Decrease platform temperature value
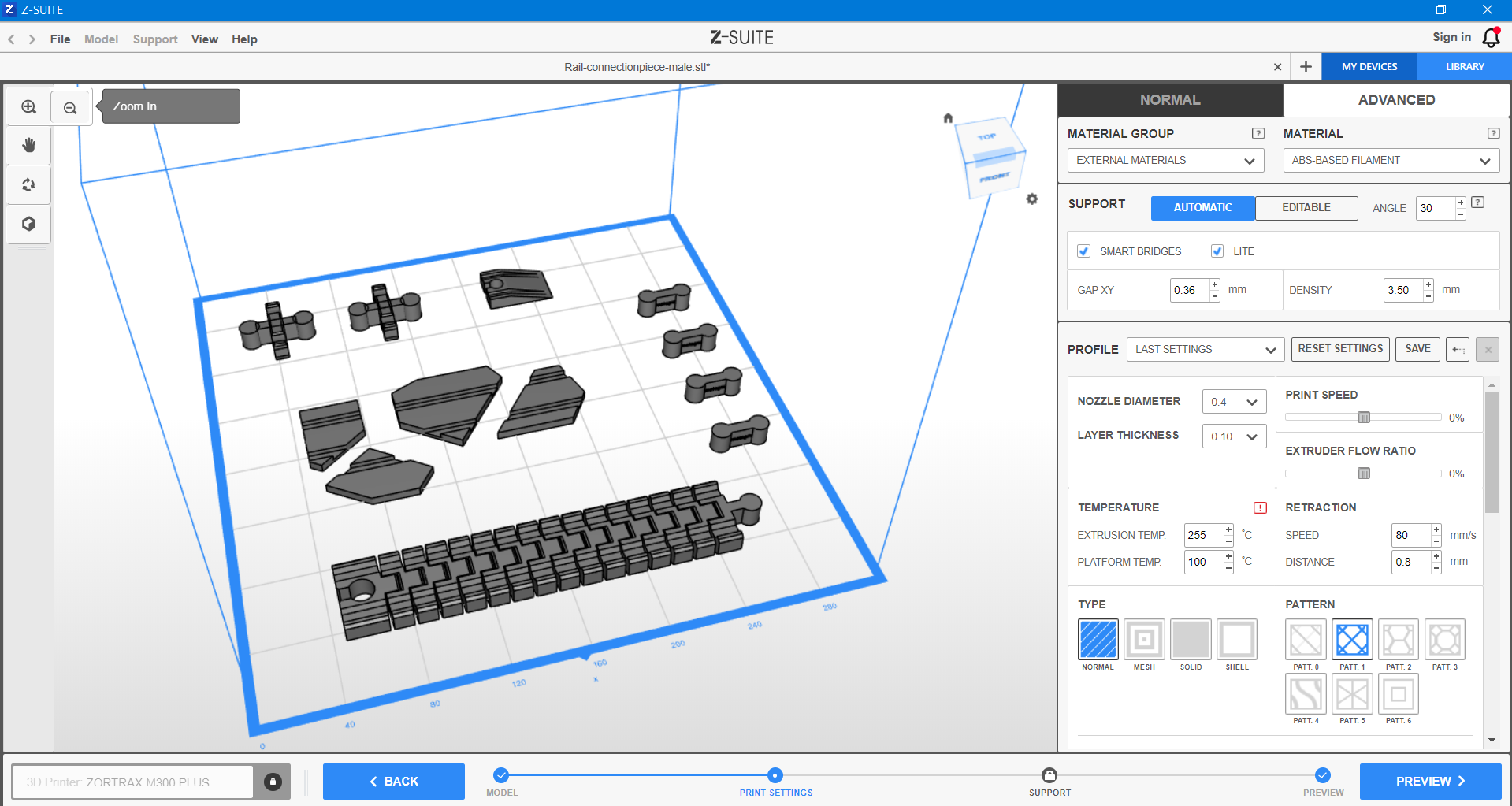Image resolution: width=1512 pixels, height=806 pixels. [x=1228, y=567]
